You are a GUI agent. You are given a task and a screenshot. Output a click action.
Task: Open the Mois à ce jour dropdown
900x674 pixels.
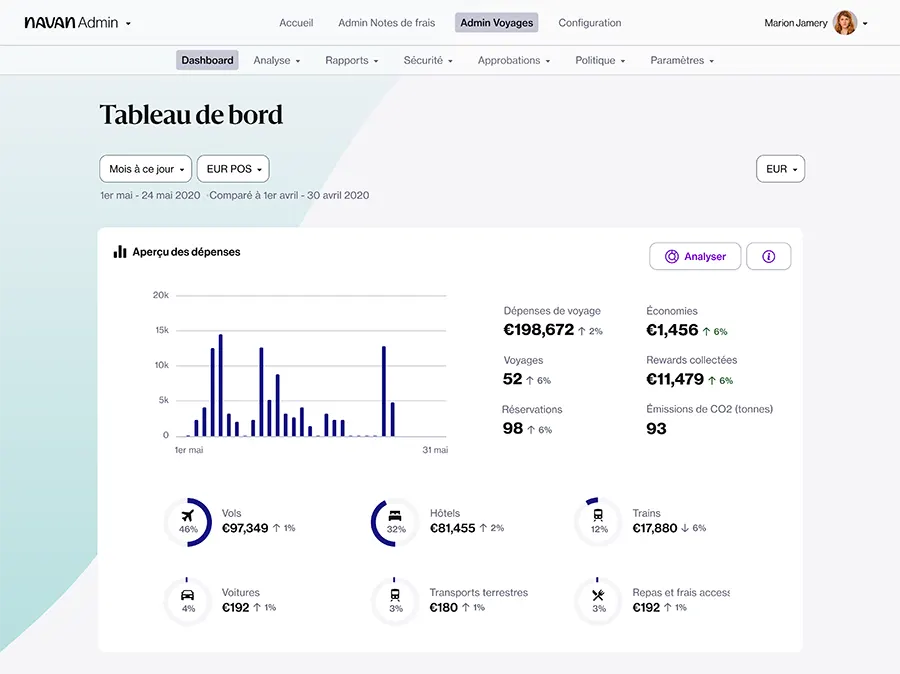pos(145,168)
